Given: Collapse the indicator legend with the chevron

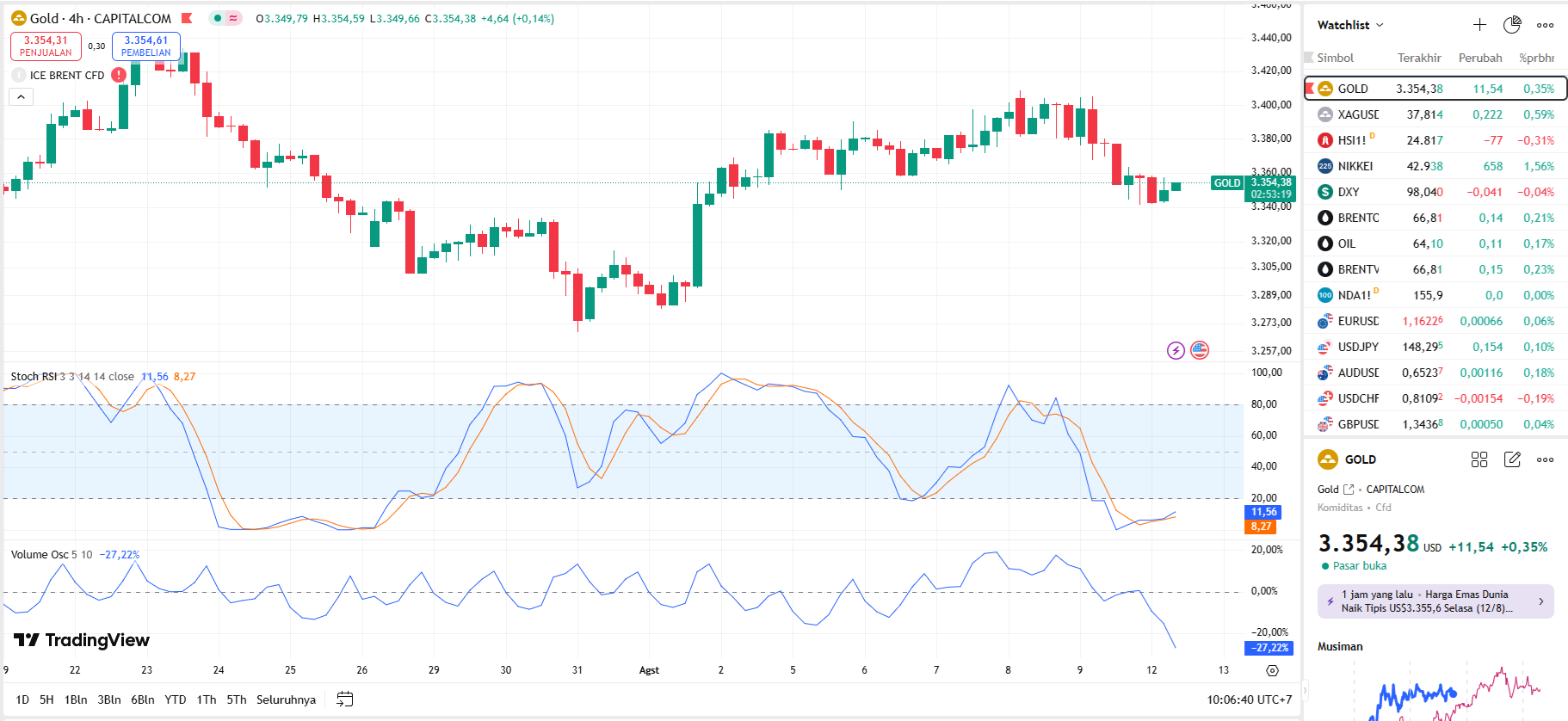Looking at the screenshot, I should [x=22, y=97].
